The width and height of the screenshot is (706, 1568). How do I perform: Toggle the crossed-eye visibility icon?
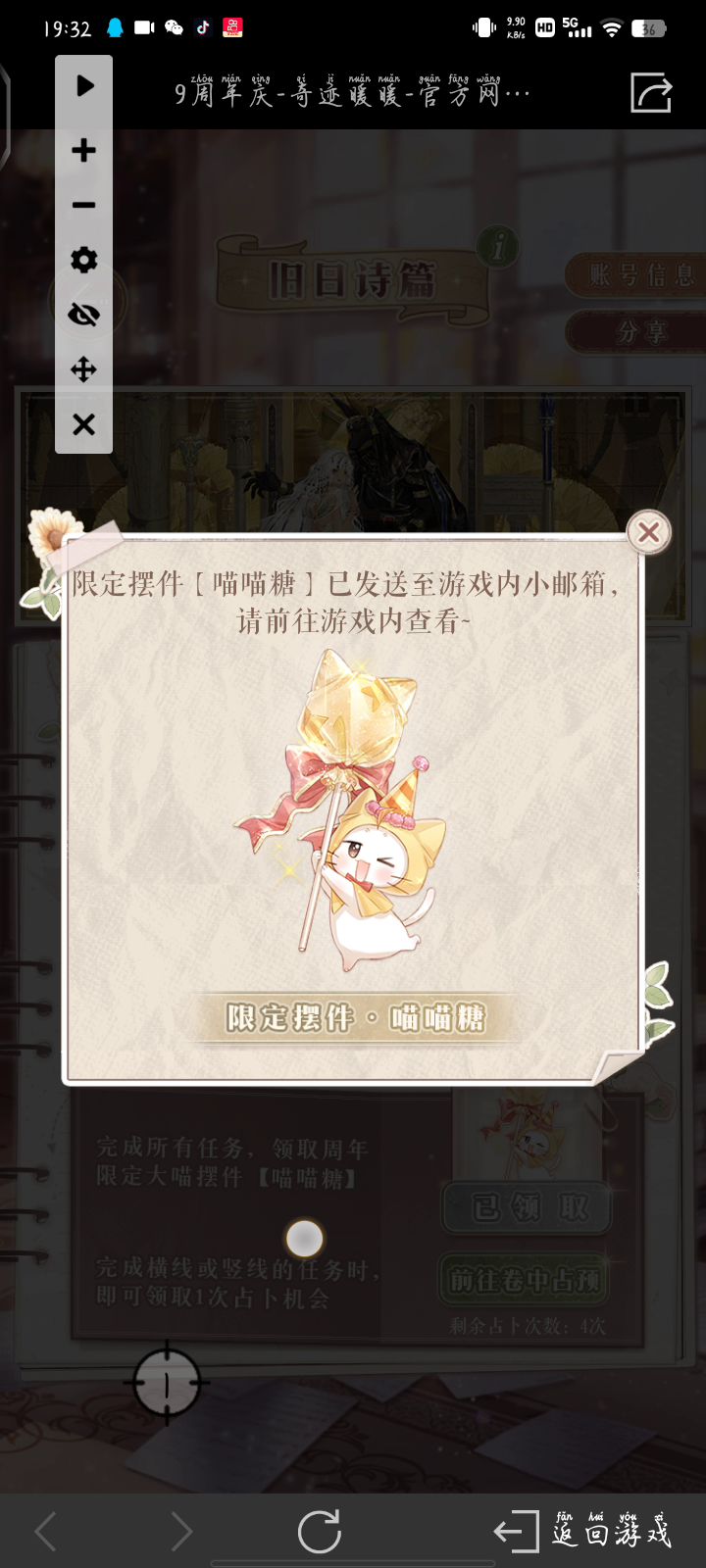tap(84, 315)
